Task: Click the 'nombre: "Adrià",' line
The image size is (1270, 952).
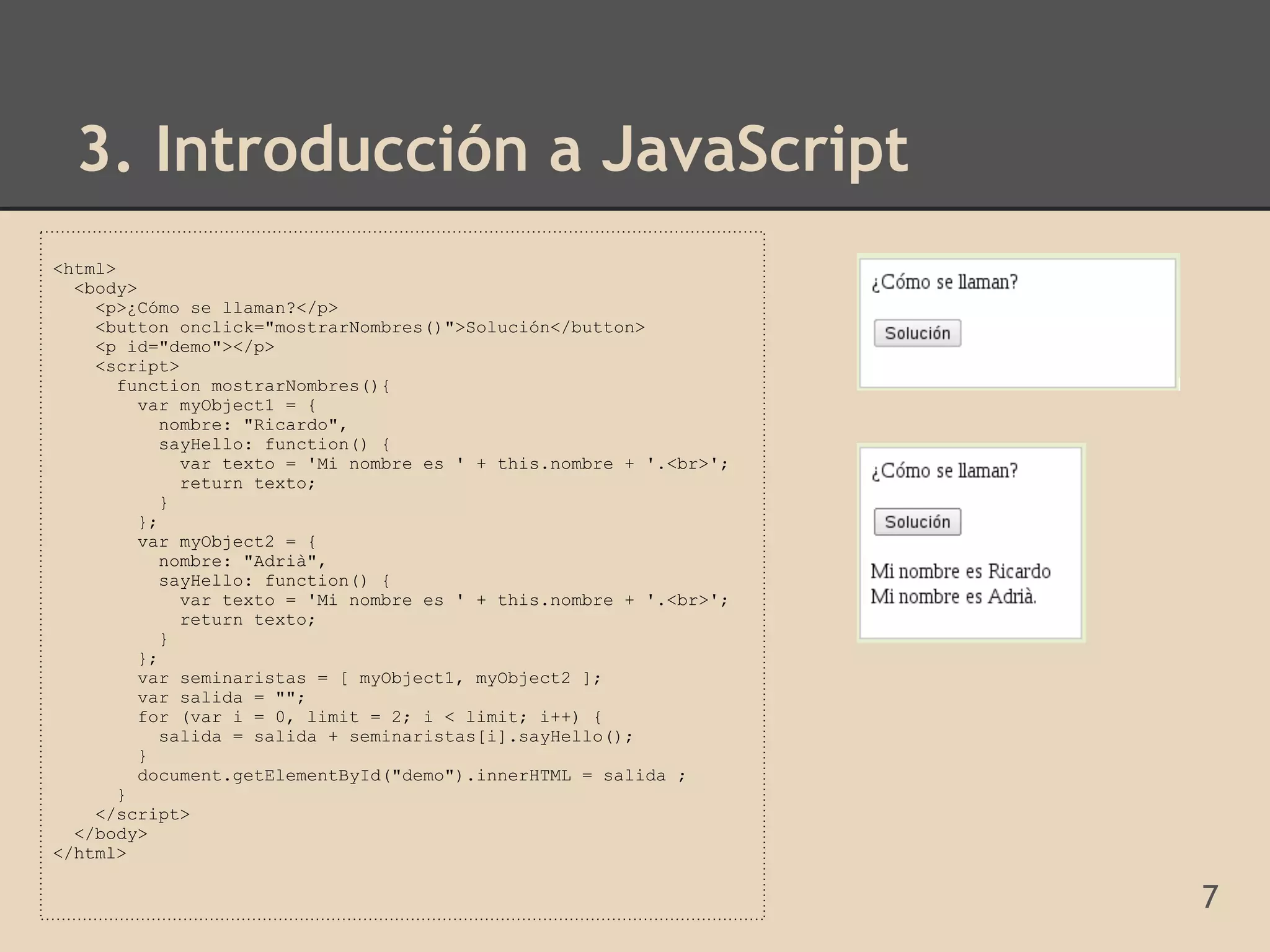Action: [242, 562]
